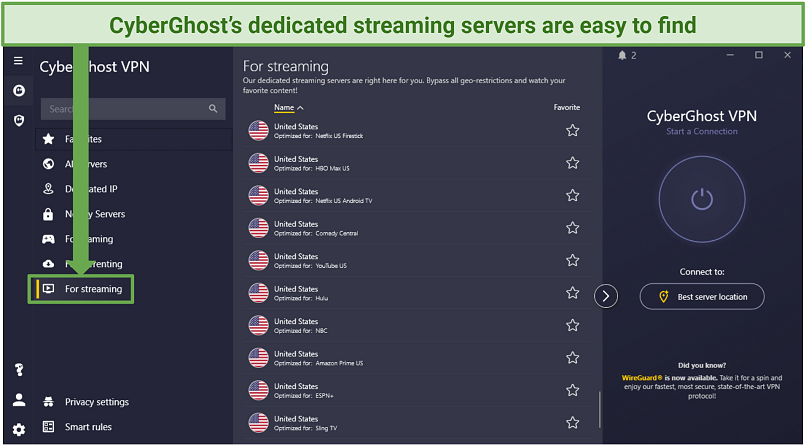Click the All servers globe icon
The height and width of the screenshot is (446, 806).
tap(48, 164)
